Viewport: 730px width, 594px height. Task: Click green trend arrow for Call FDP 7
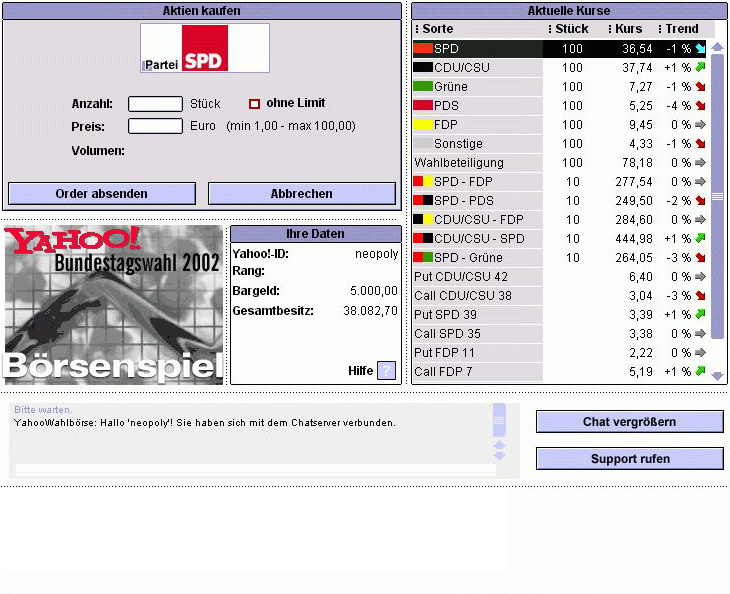click(700, 371)
